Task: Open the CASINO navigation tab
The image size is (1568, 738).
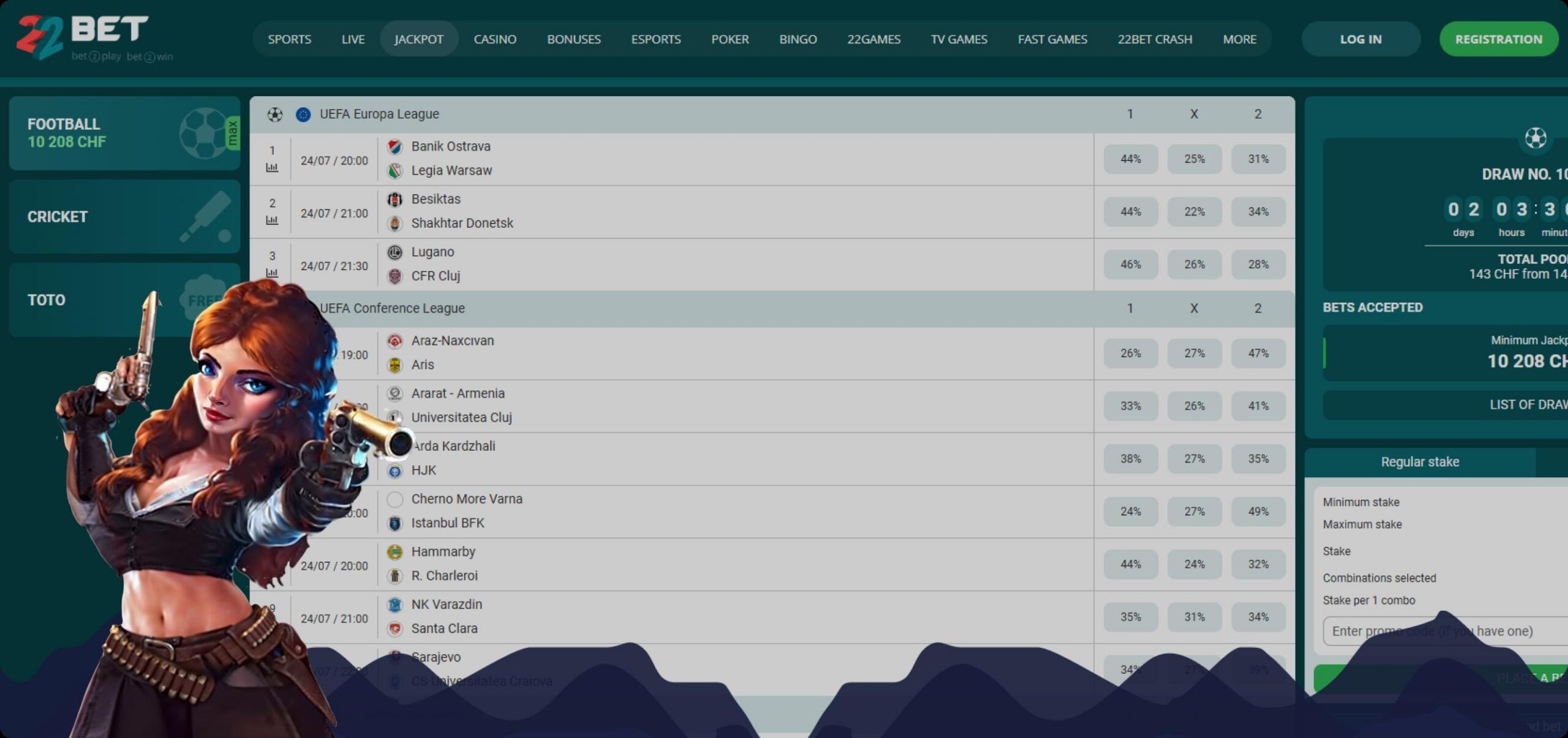Action: tap(494, 39)
